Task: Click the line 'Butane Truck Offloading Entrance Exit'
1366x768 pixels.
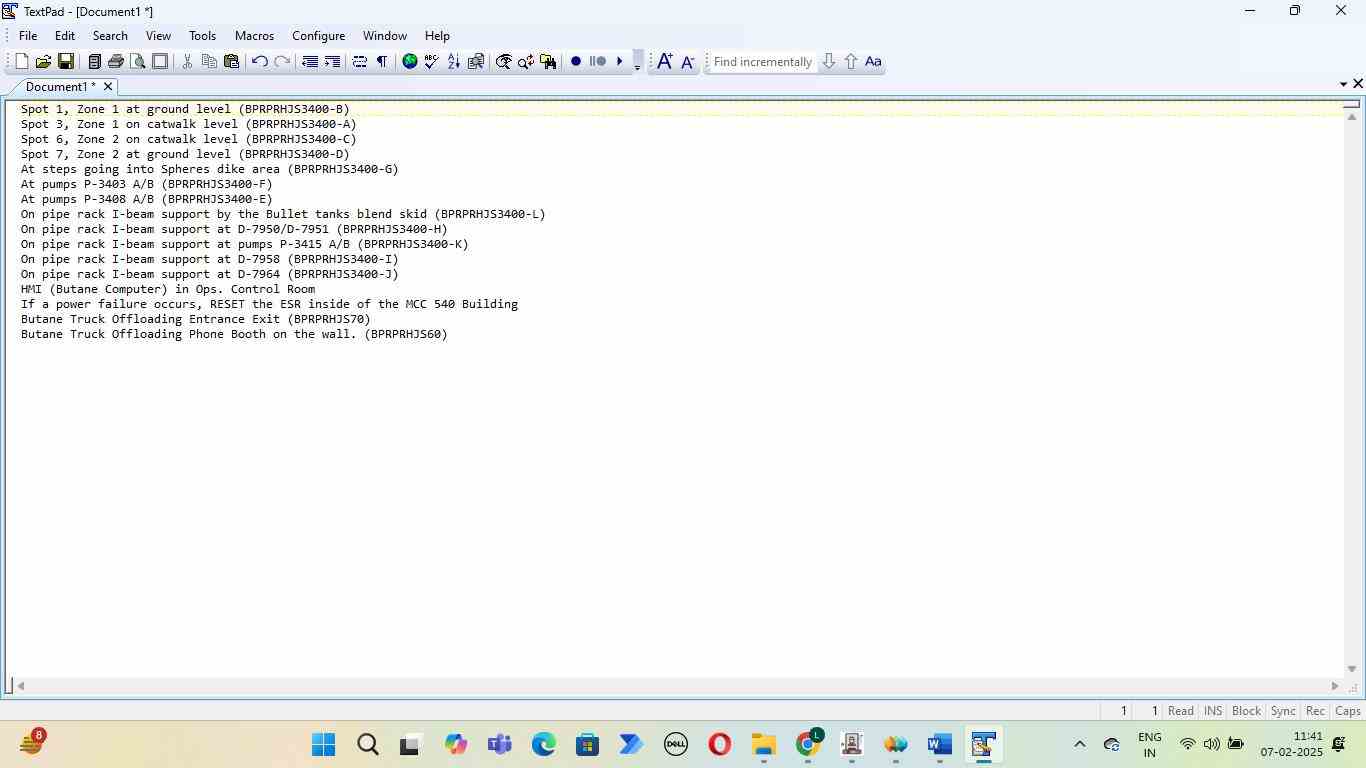Action: click(x=196, y=320)
